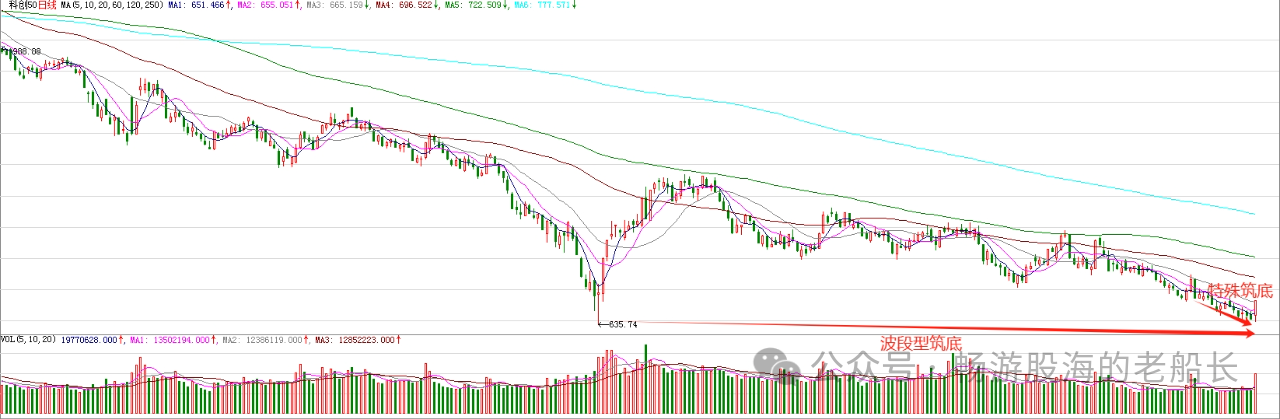Select the last volume bar on right
1280x419 pixels.
(x=1256, y=393)
